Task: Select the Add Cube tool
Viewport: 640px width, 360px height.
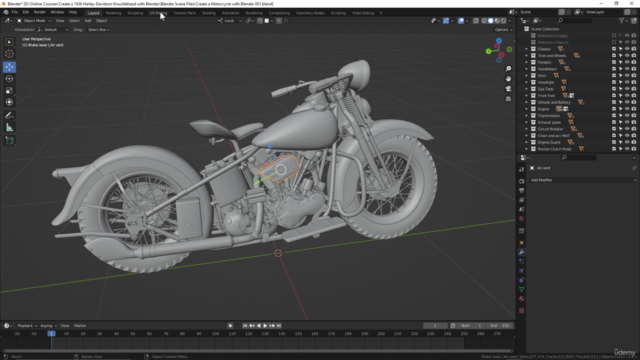Action: [x=9, y=141]
